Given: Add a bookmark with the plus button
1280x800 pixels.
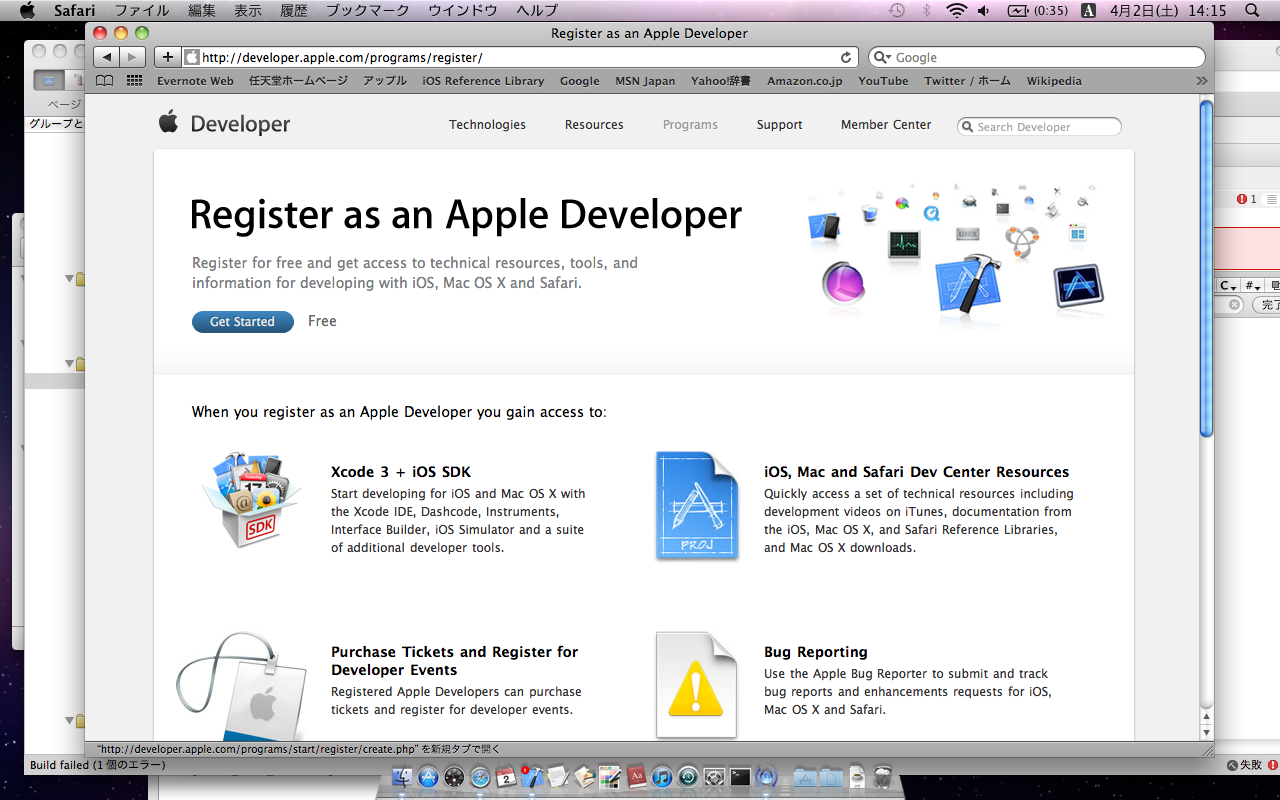Looking at the screenshot, I should (x=167, y=57).
